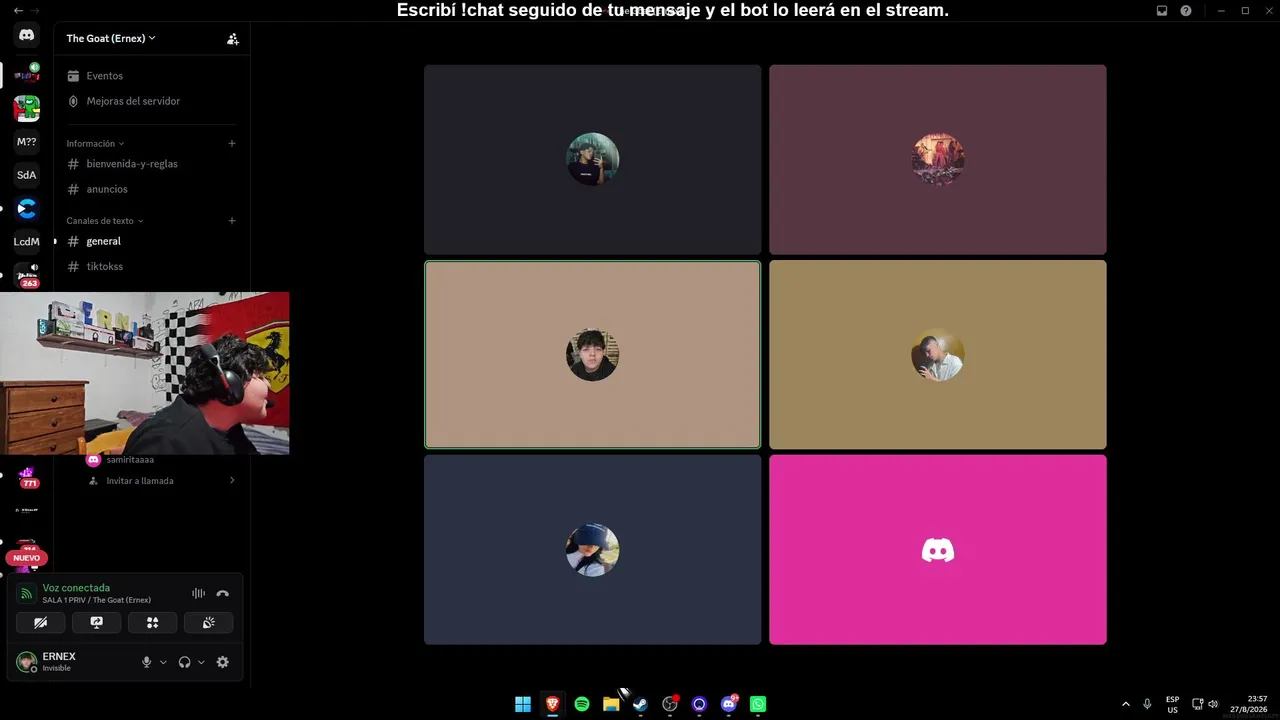The width and height of the screenshot is (1280, 720).
Task: Deafen with the headphones icon
Action: [x=184, y=662]
